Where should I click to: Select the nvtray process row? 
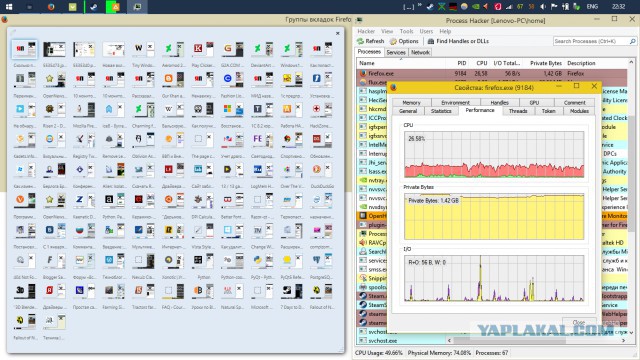coord(372,180)
